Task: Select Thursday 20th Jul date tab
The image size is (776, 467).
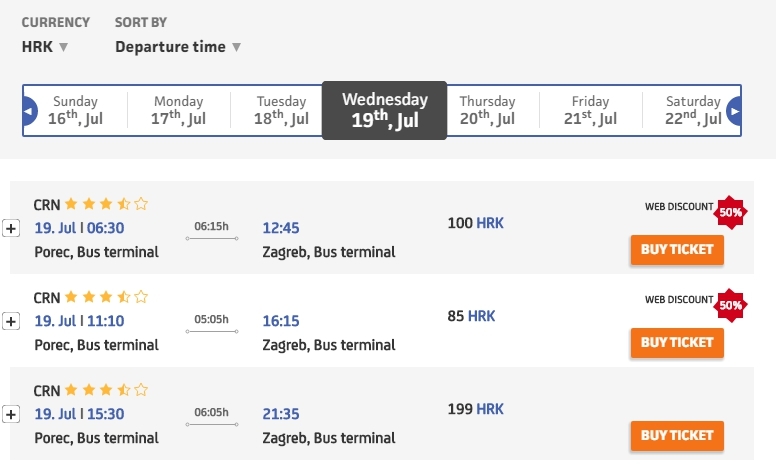Action: tap(487, 110)
